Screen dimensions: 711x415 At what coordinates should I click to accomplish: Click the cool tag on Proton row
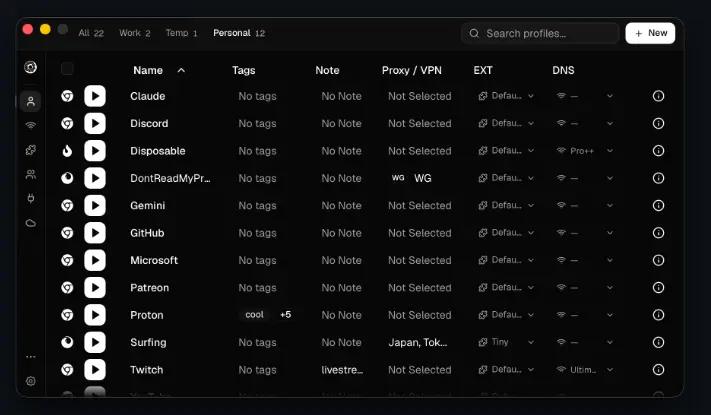tap(254, 315)
